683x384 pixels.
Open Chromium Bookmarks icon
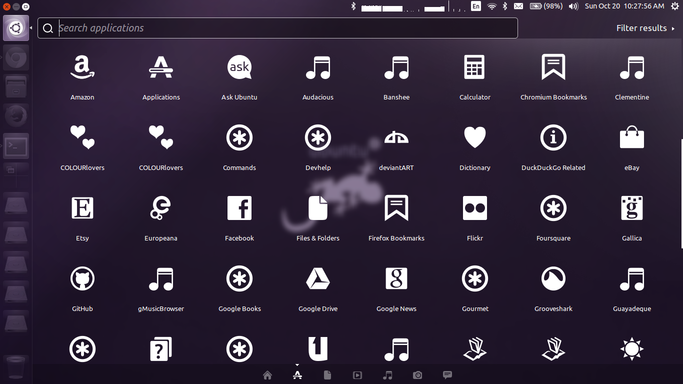[553, 67]
